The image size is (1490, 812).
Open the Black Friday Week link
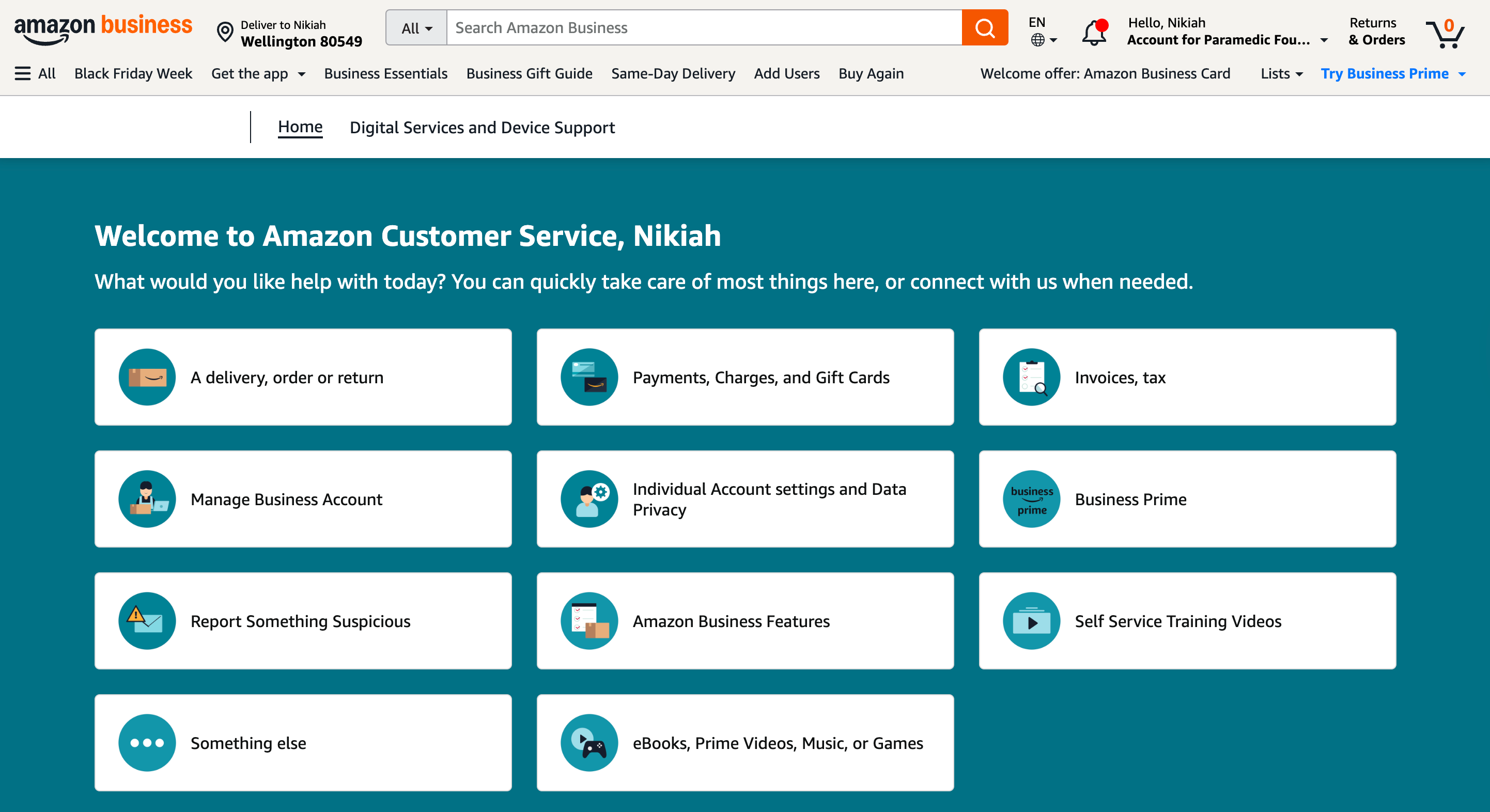[133, 73]
